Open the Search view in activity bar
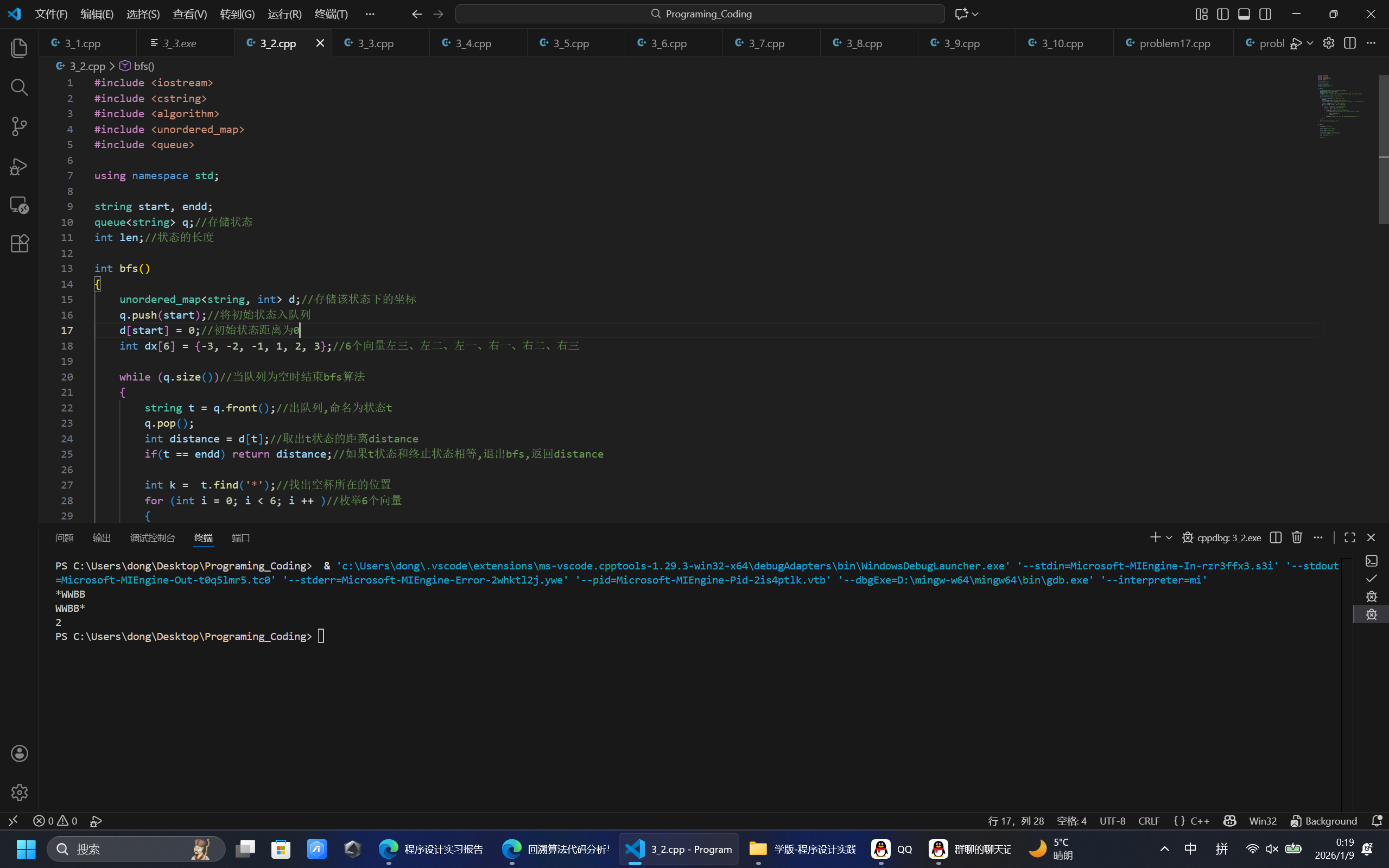The width and height of the screenshot is (1389, 868). click(19, 87)
